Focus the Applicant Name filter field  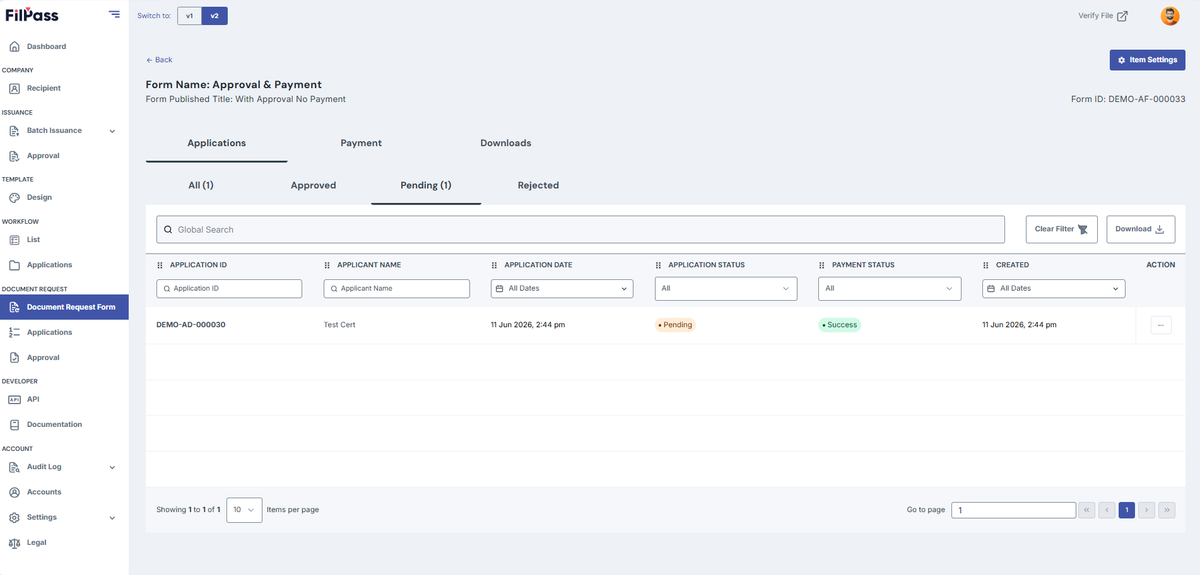pyautogui.click(x=396, y=288)
